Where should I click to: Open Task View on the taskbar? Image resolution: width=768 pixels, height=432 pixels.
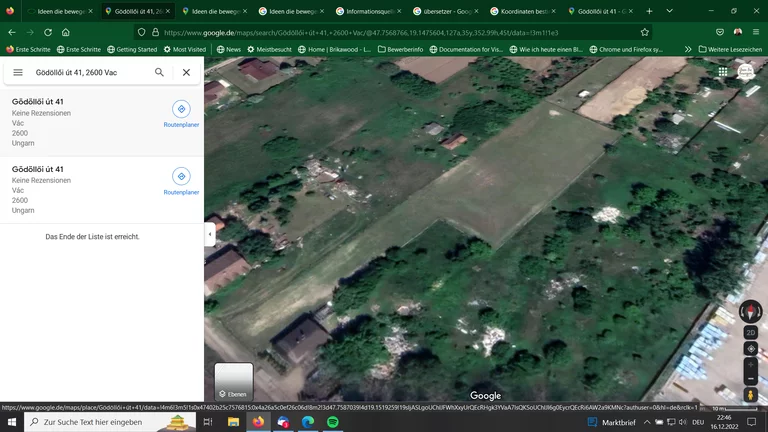point(208,422)
